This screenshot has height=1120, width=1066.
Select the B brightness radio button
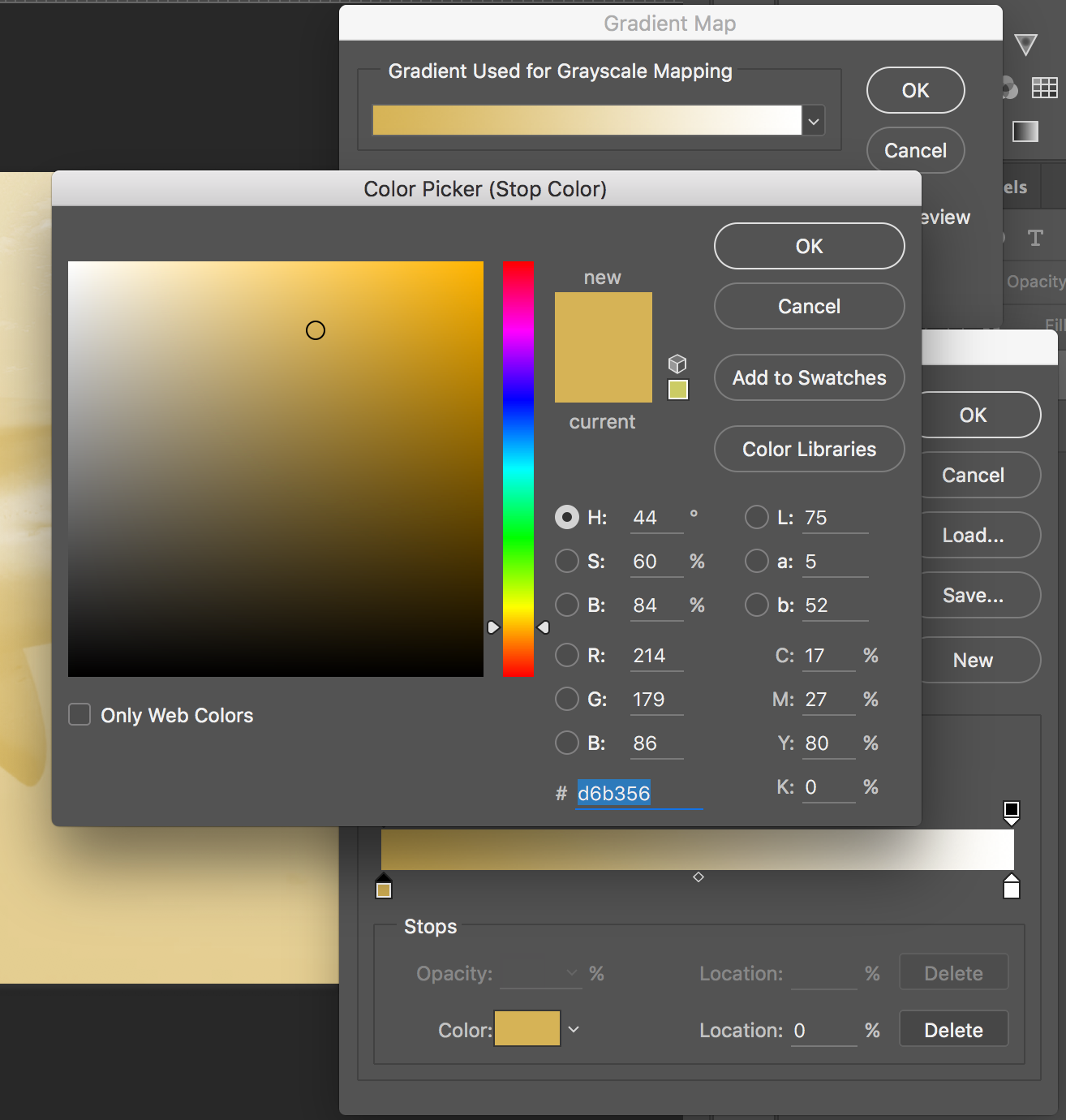567,605
